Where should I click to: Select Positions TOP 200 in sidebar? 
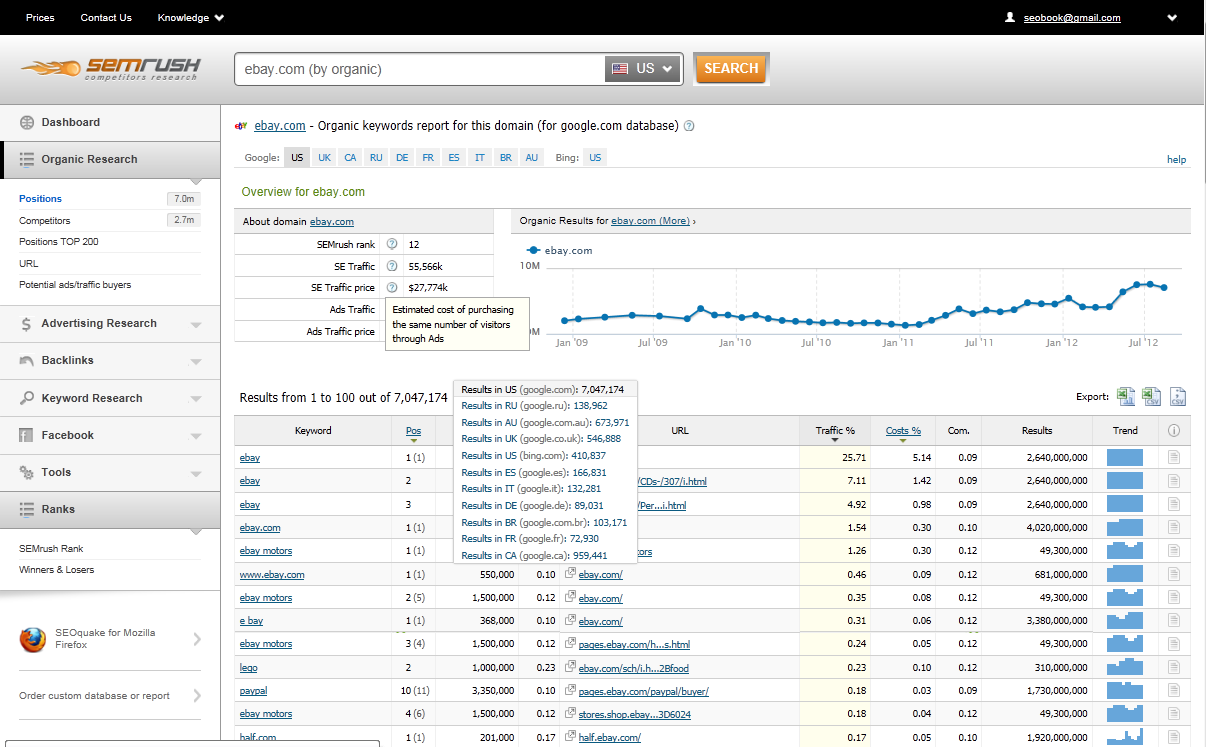pos(59,241)
